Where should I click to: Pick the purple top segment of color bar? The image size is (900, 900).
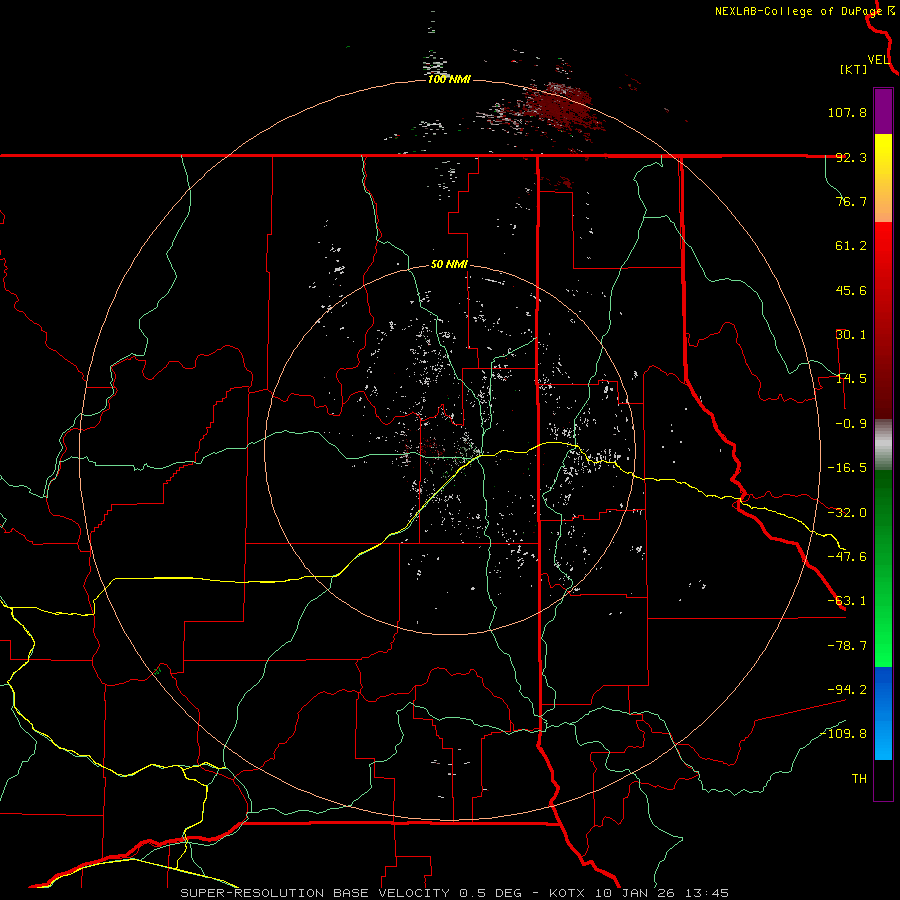(x=883, y=111)
